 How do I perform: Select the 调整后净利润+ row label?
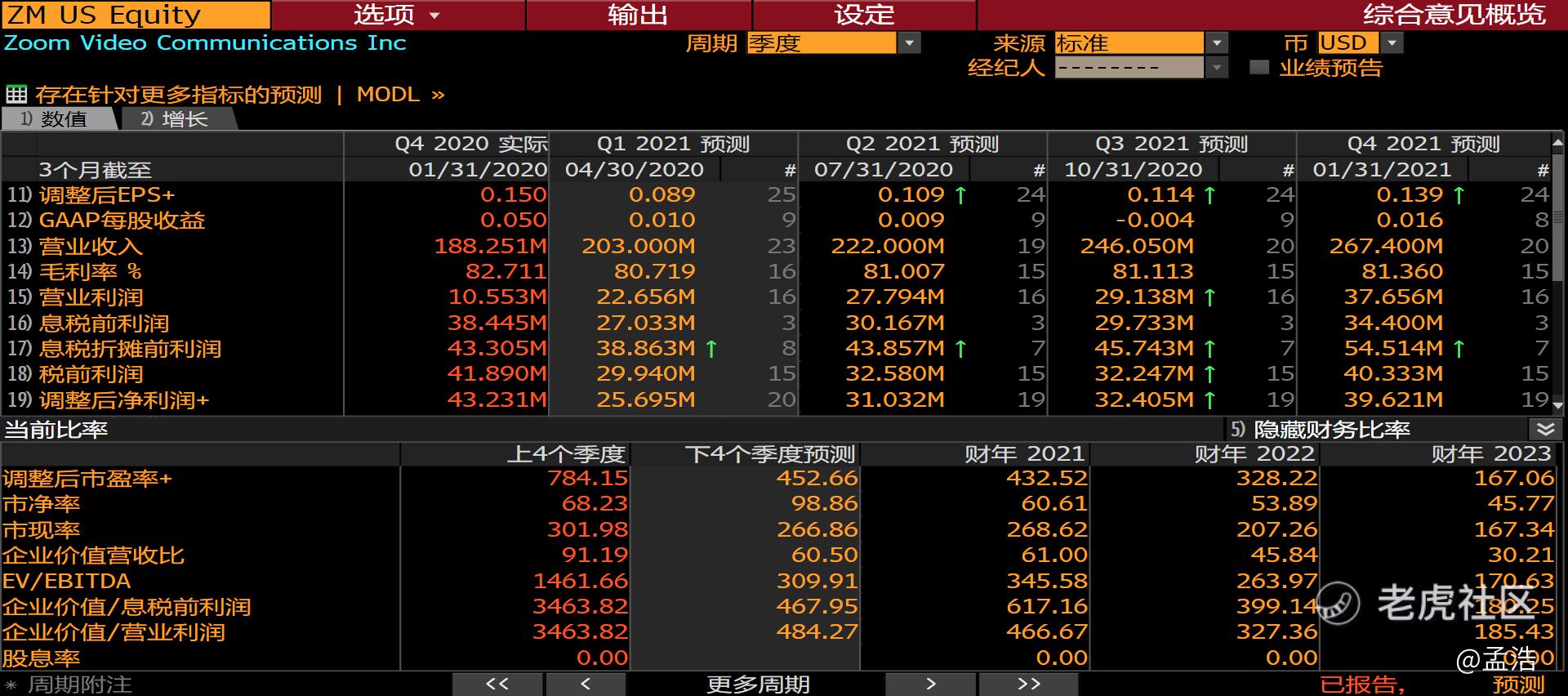pos(124,400)
